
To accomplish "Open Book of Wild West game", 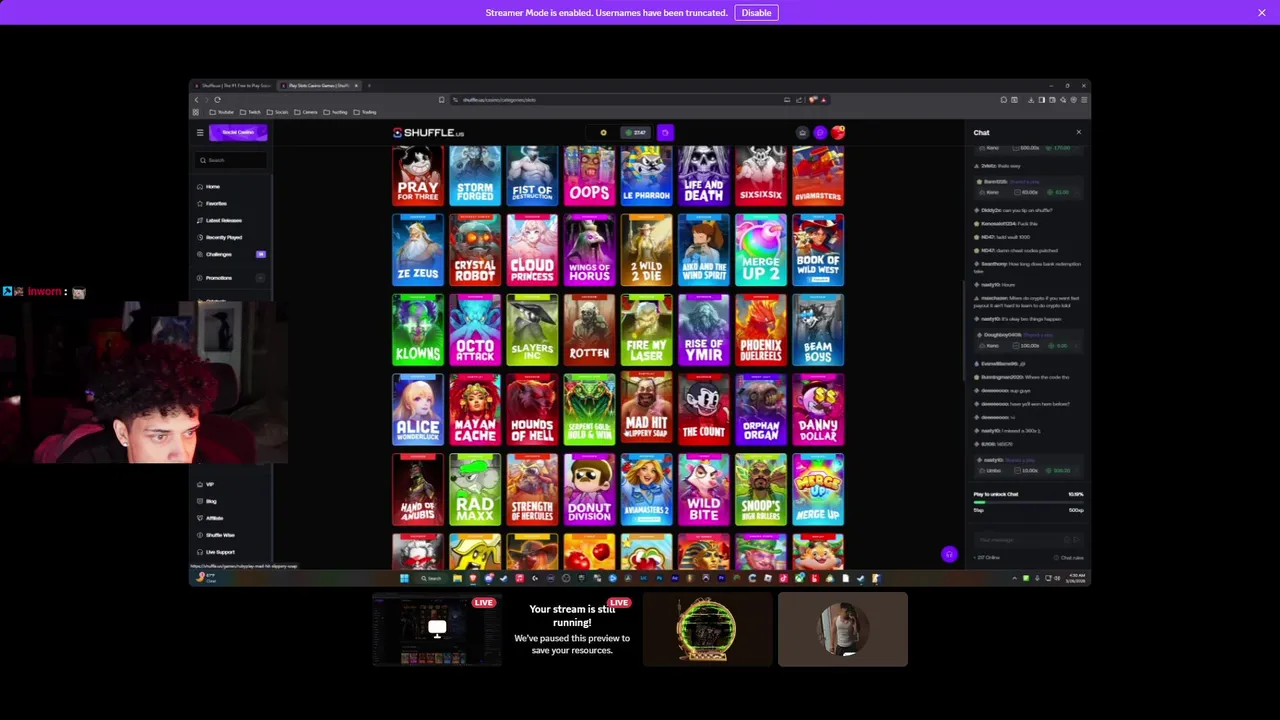I will [818, 250].
